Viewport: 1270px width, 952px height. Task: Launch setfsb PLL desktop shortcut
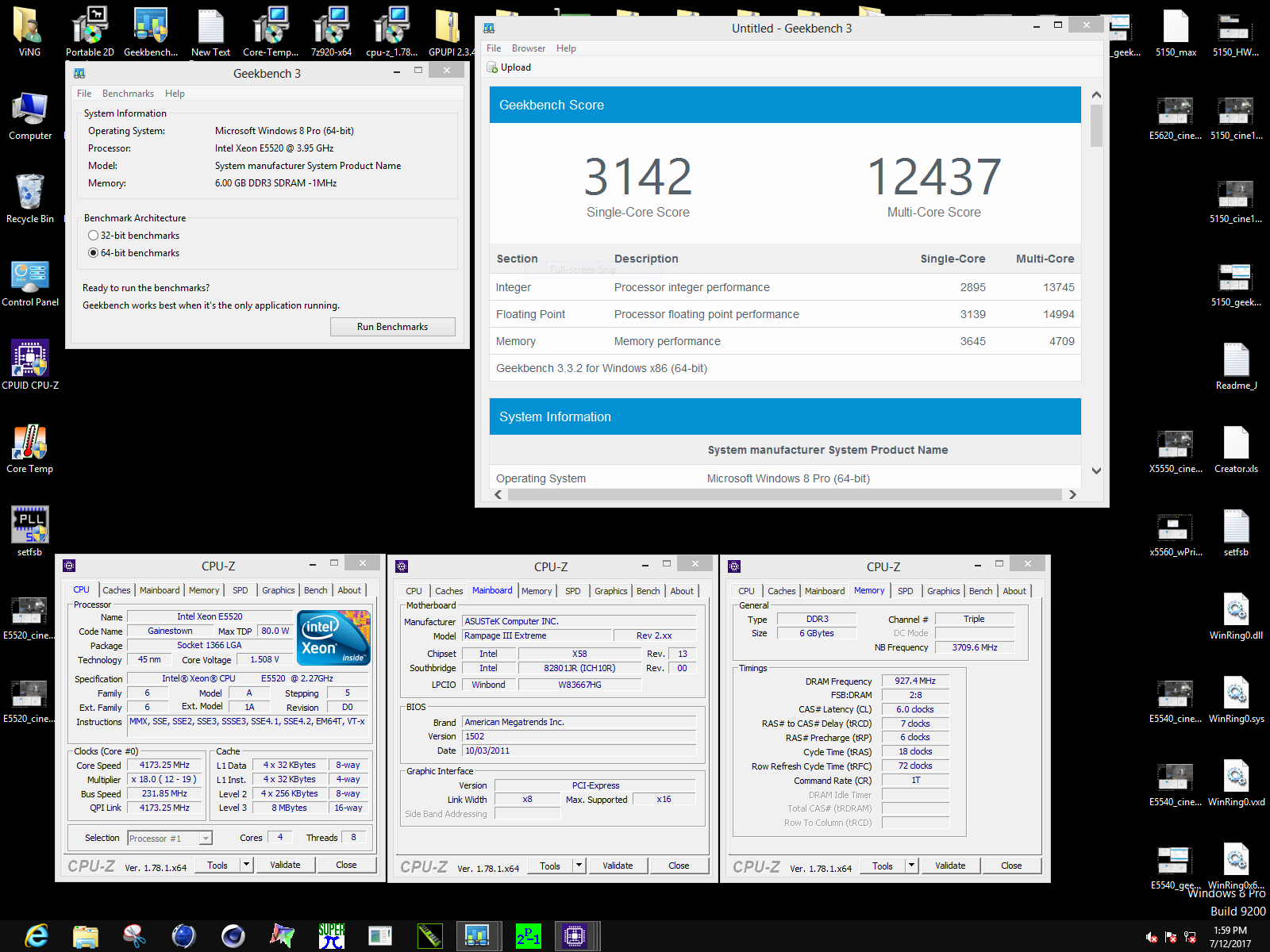click(x=30, y=532)
